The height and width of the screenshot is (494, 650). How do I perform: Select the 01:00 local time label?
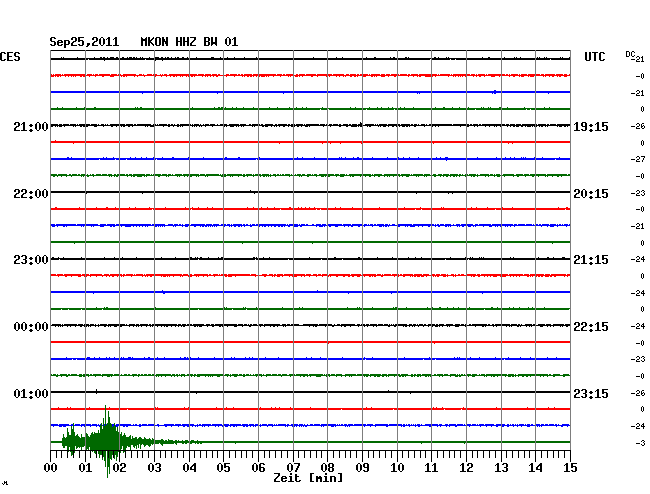click(31, 393)
